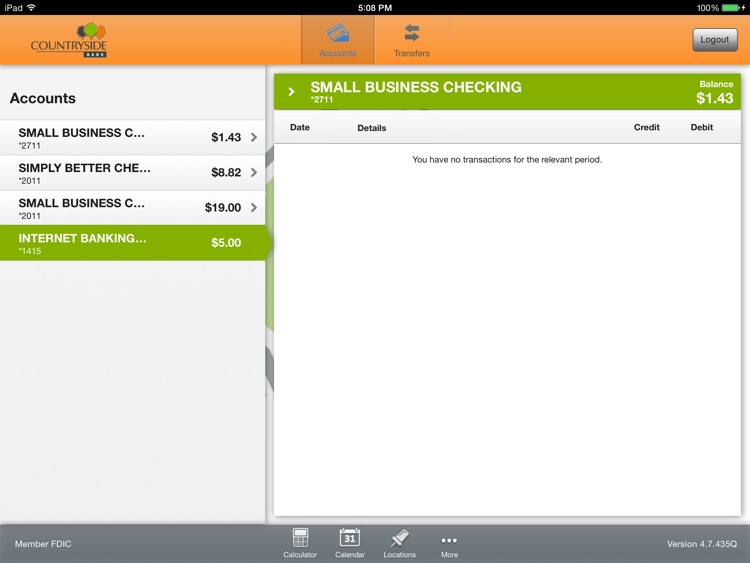Open the Locations pushpin
Screen dimensions: 750x563
click(x=399, y=543)
